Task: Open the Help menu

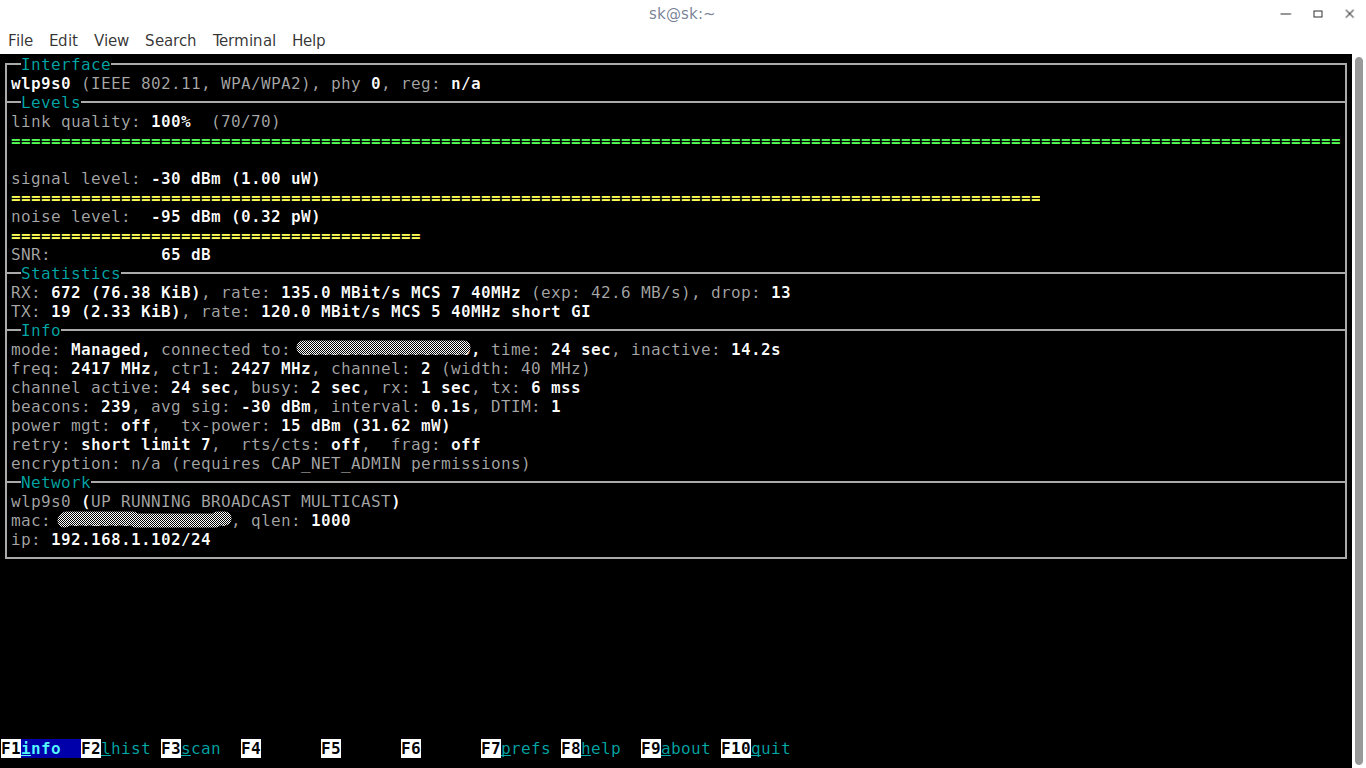Action: click(308, 40)
